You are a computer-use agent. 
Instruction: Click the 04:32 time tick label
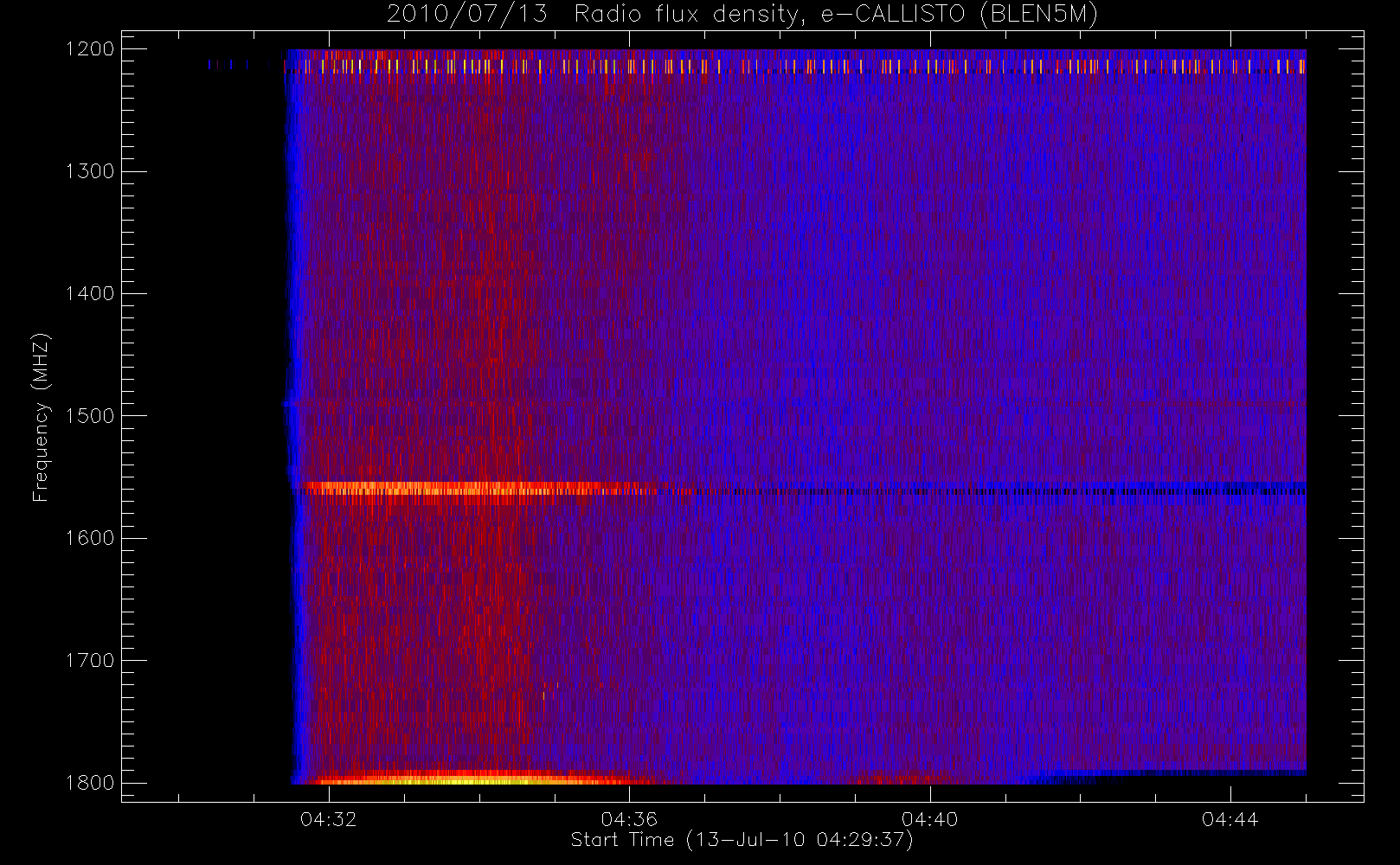(329, 819)
